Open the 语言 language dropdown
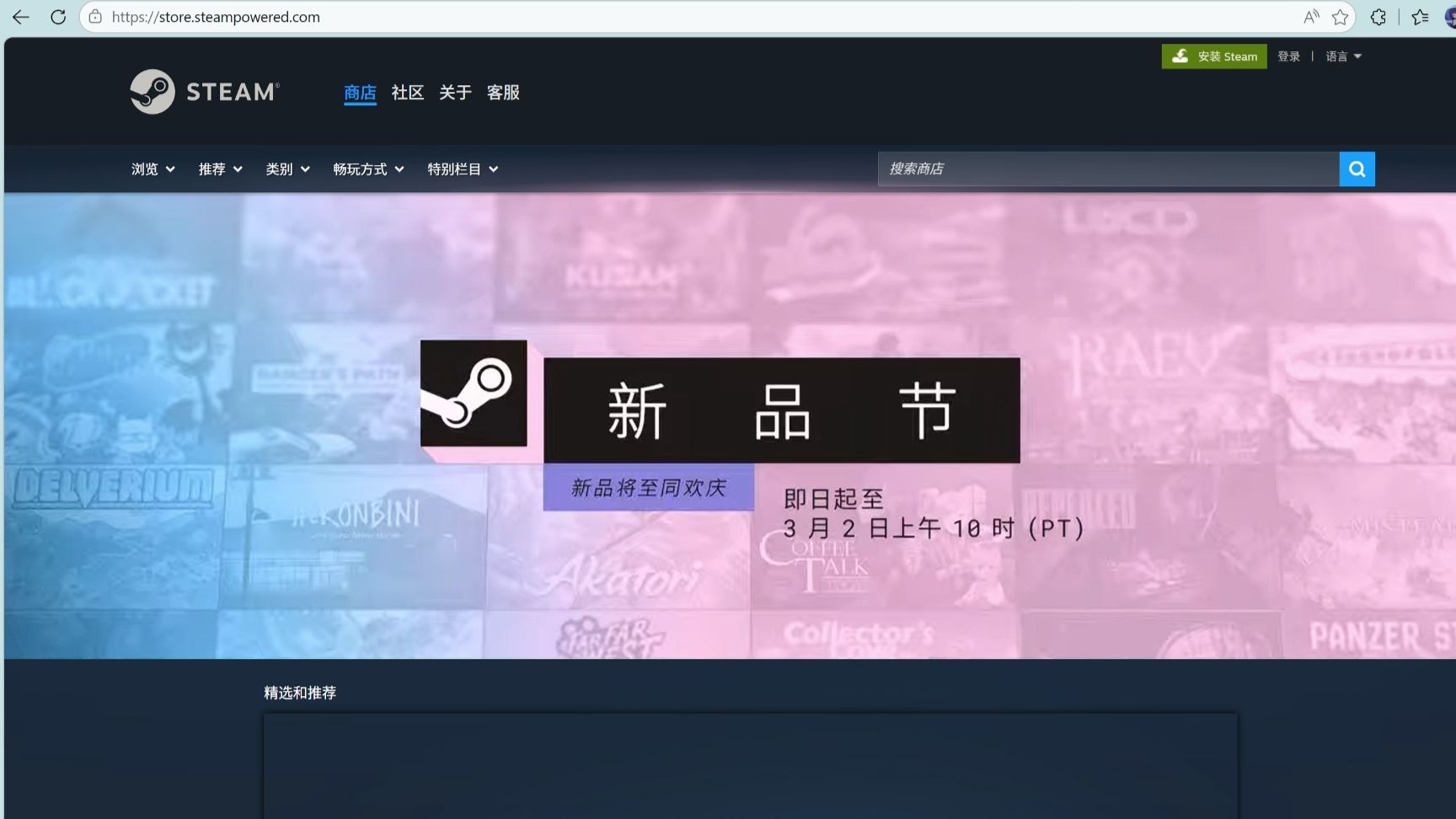 1343,56
